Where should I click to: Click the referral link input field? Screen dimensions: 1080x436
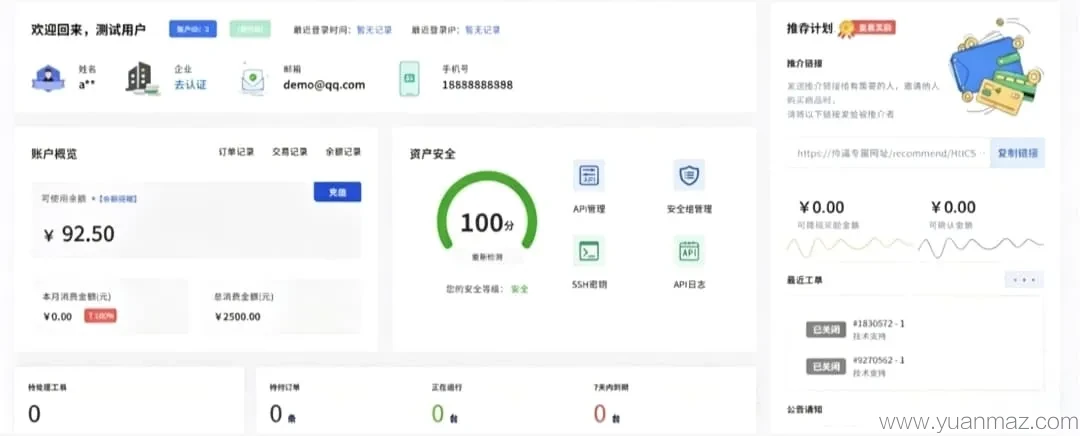tap(889, 153)
